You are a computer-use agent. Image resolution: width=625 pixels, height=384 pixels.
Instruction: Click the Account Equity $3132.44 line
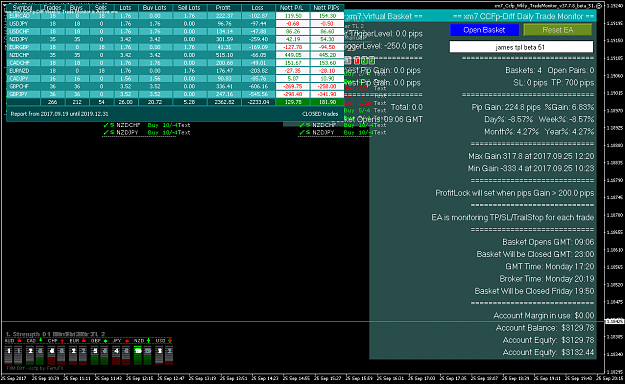[548, 352]
